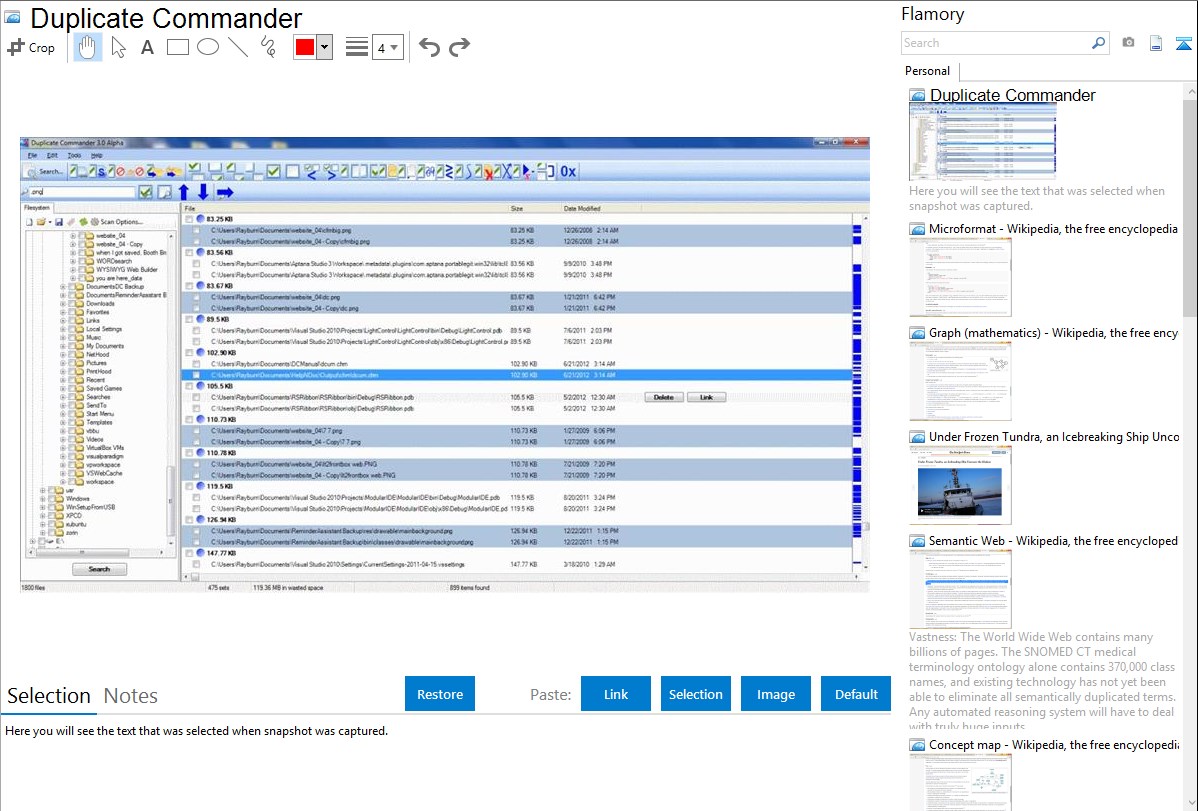Viewport: 1198px width, 811px height.
Task: Paste snapshot as Image
Action: point(775,694)
